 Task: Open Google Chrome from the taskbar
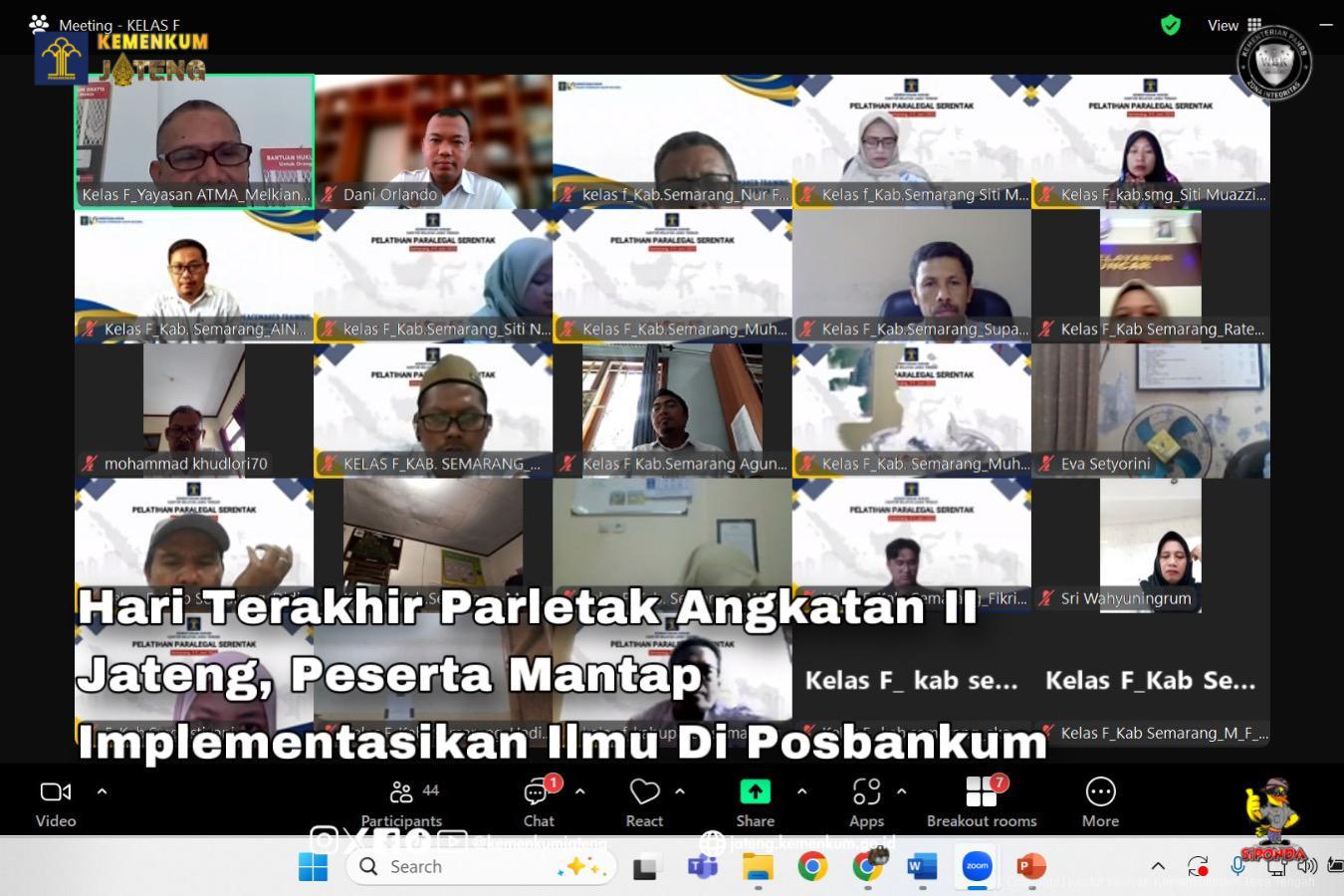(x=812, y=866)
